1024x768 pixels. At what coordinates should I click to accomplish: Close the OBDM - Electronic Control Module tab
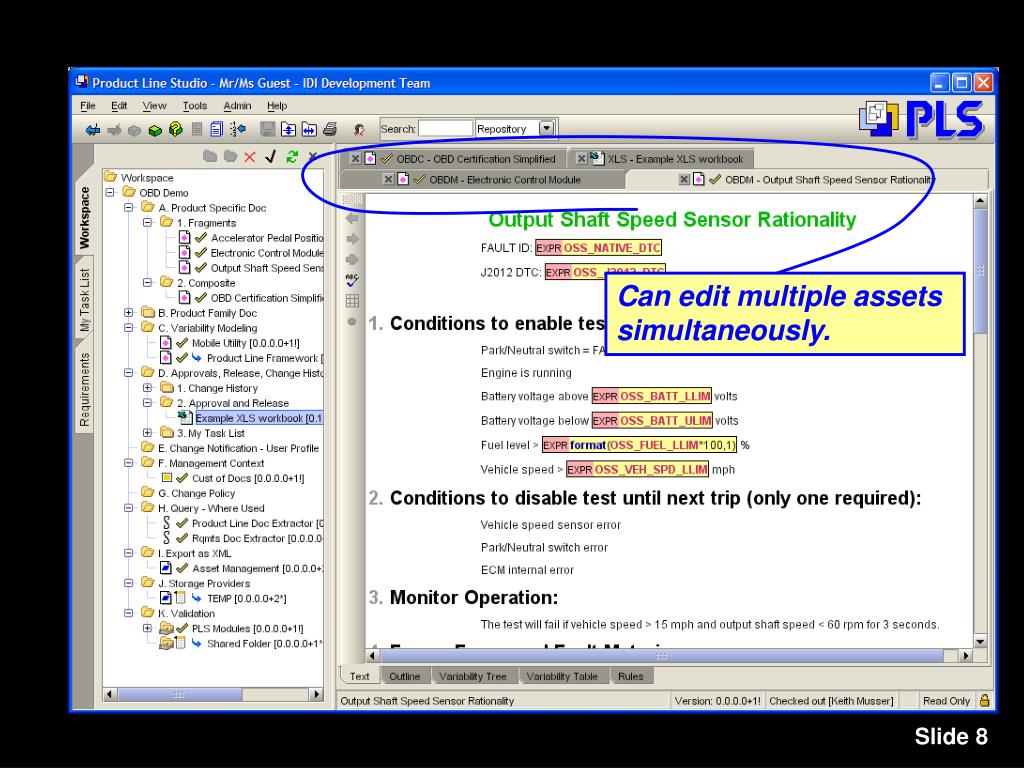[x=388, y=179]
